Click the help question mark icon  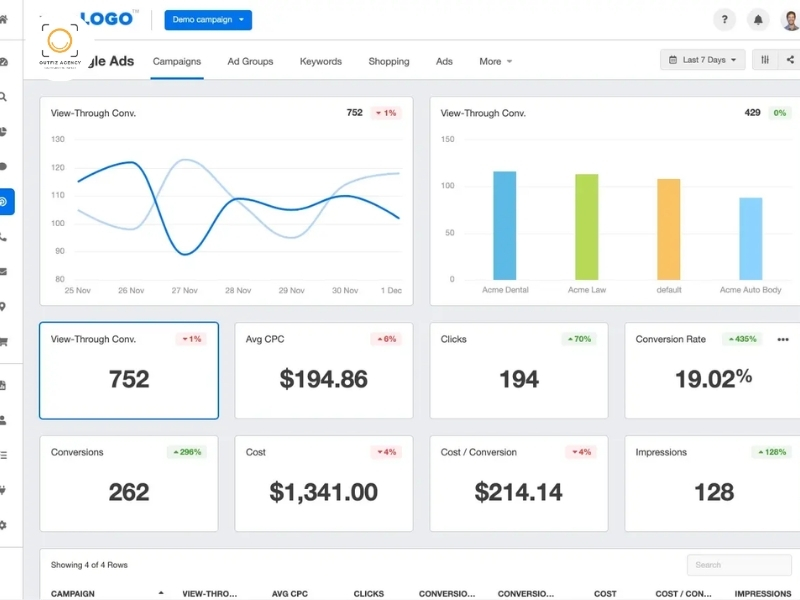[723, 20]
